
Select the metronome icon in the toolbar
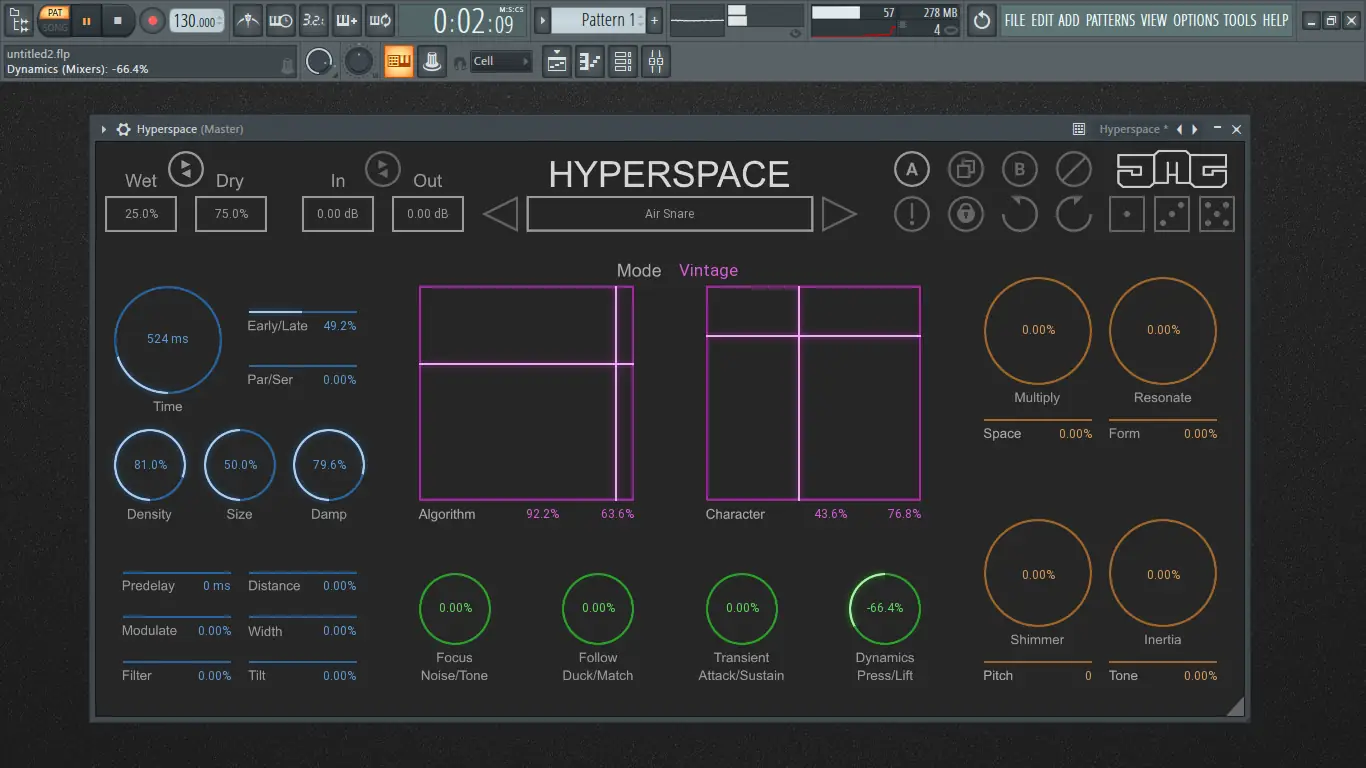point(247,20)
